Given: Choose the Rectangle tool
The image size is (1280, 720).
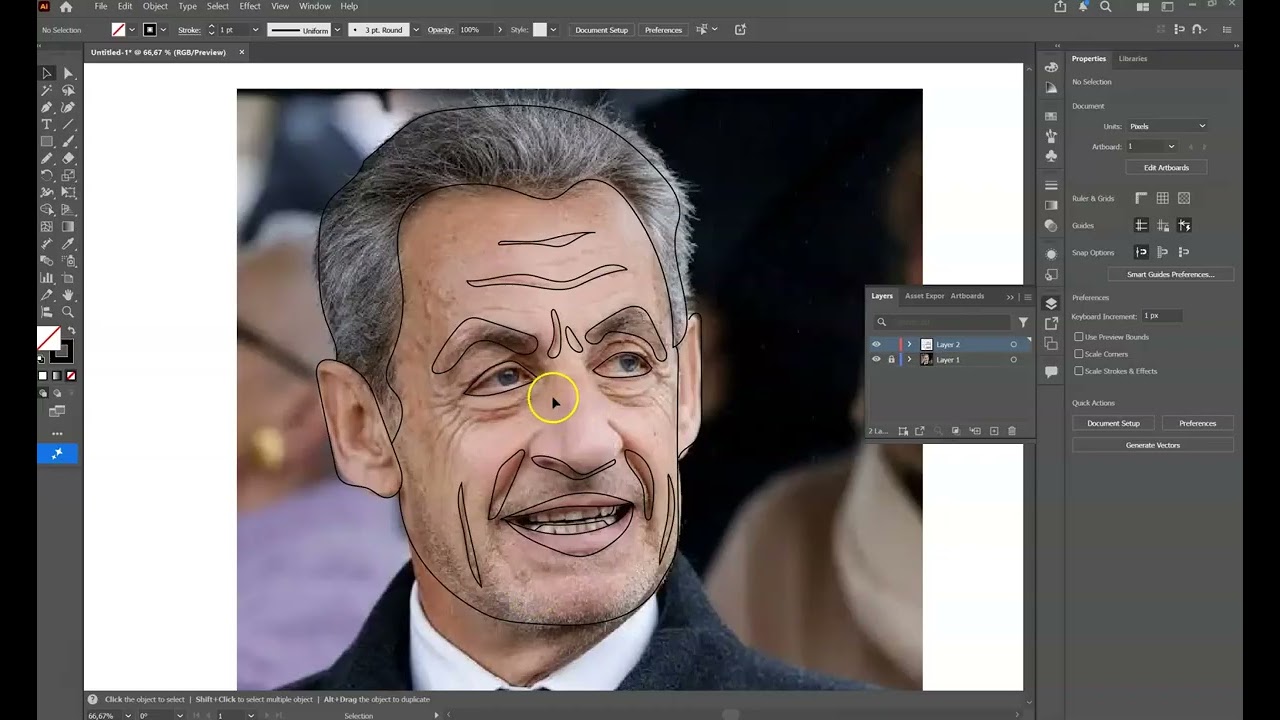Looking at the screenshot, I should (46, 141).
